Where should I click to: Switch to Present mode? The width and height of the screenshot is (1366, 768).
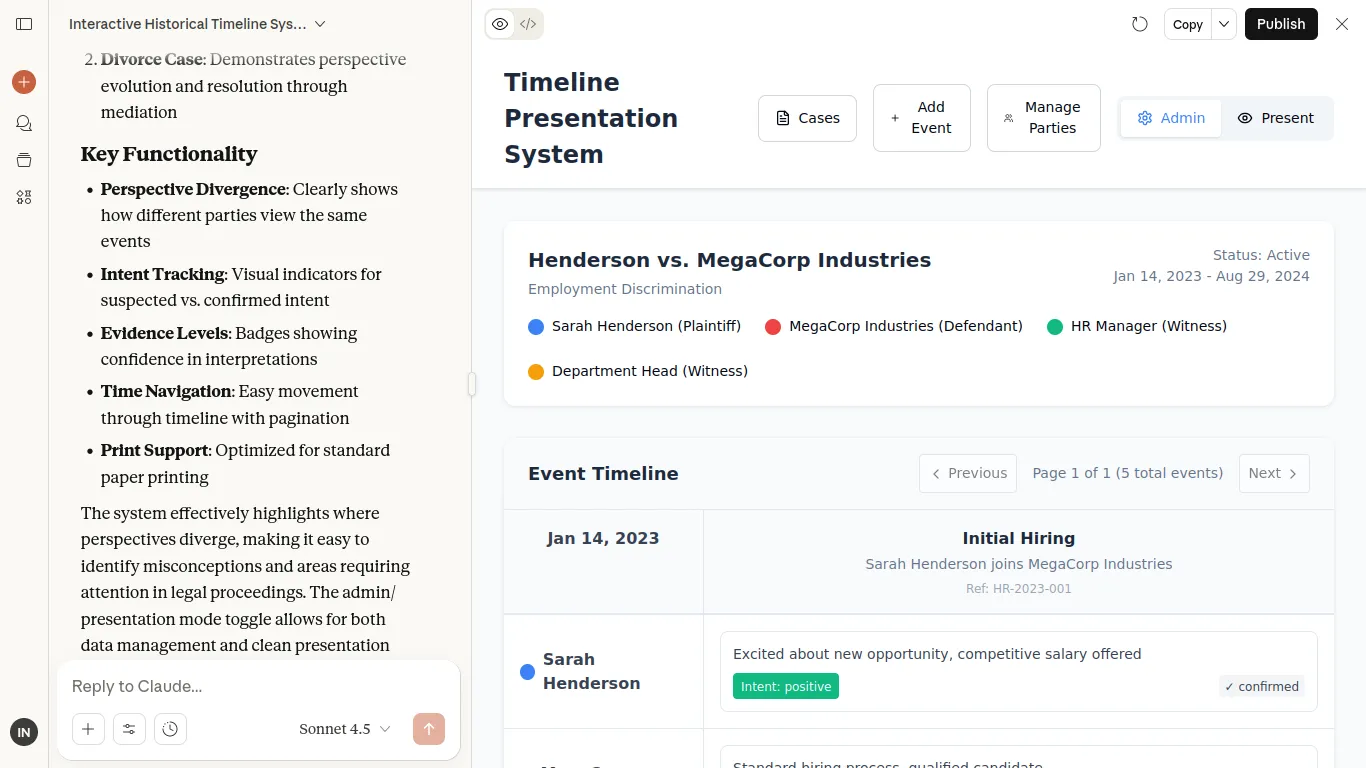point(1276,118)
